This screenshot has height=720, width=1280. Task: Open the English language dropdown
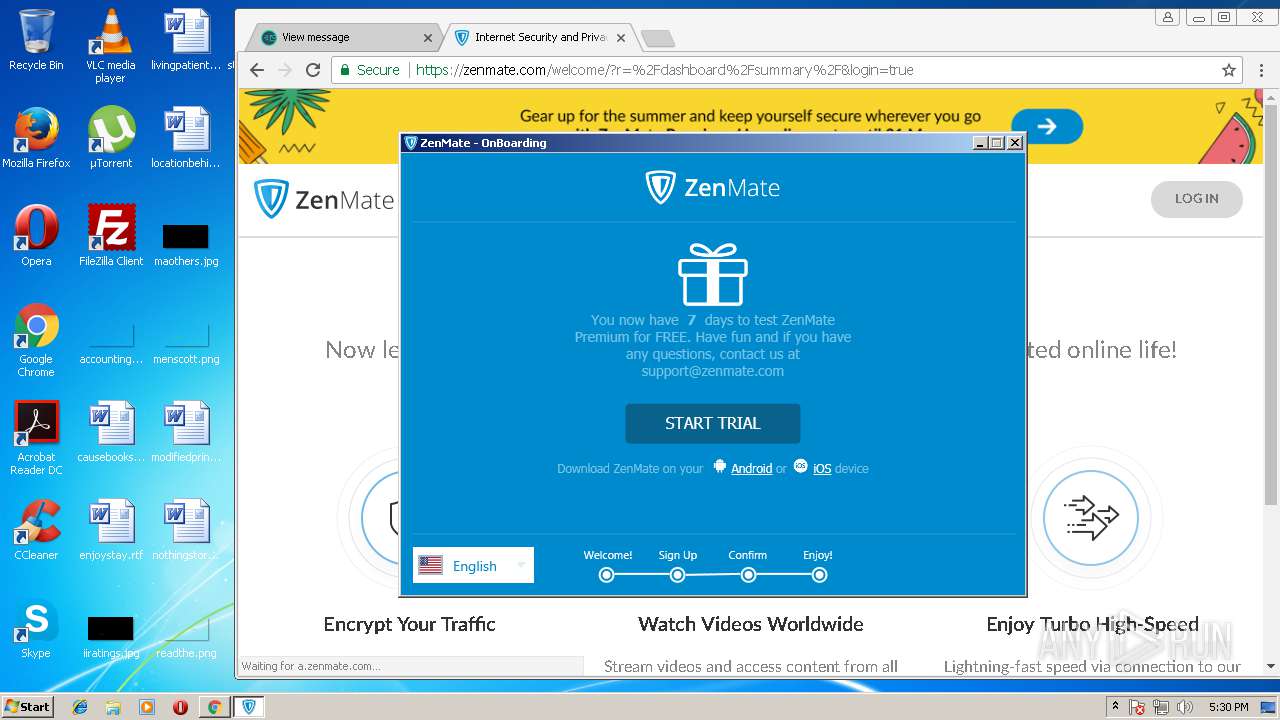[x=473, y=565]
